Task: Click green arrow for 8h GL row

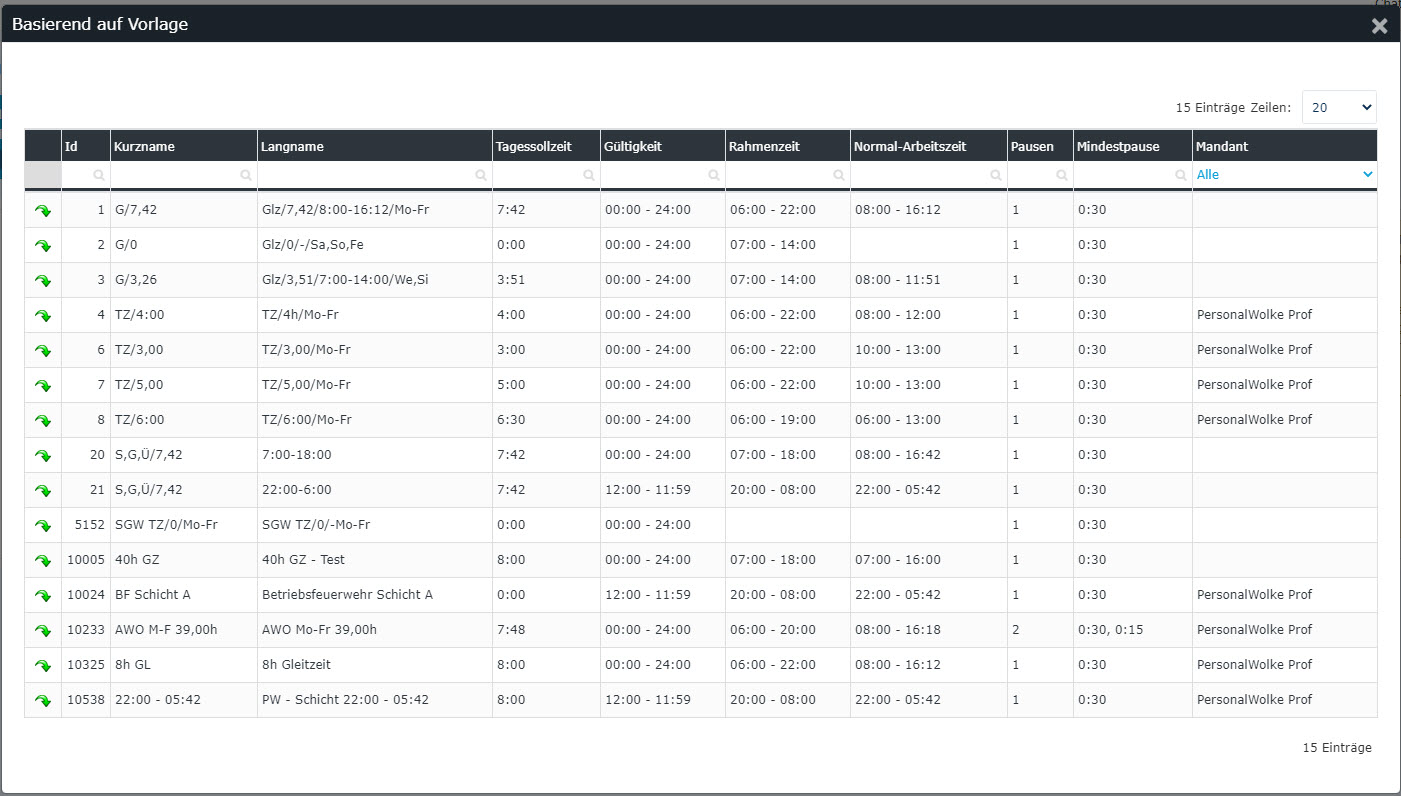Action: coord(43,666)
